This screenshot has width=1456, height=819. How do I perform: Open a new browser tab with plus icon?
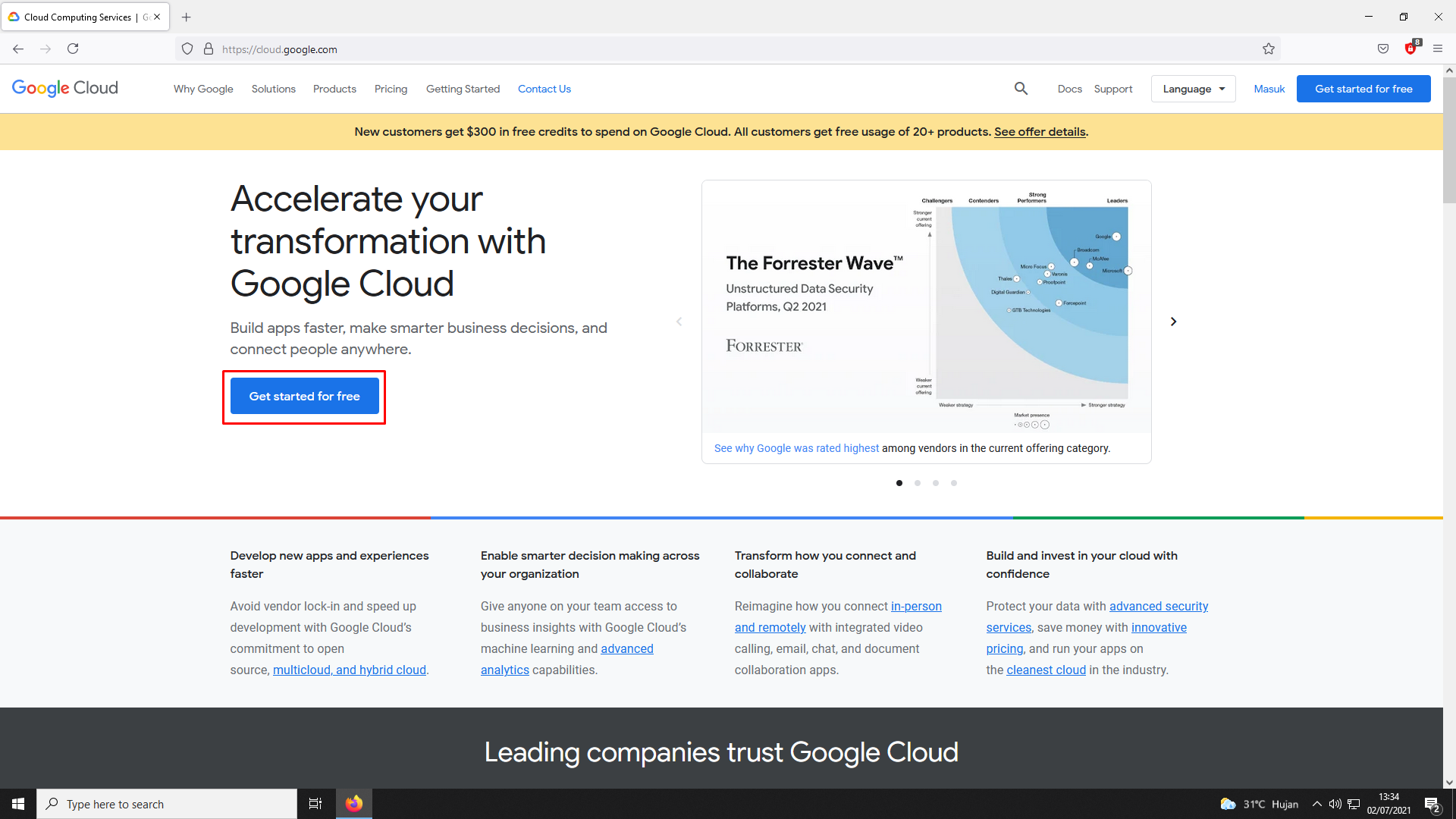187,17
